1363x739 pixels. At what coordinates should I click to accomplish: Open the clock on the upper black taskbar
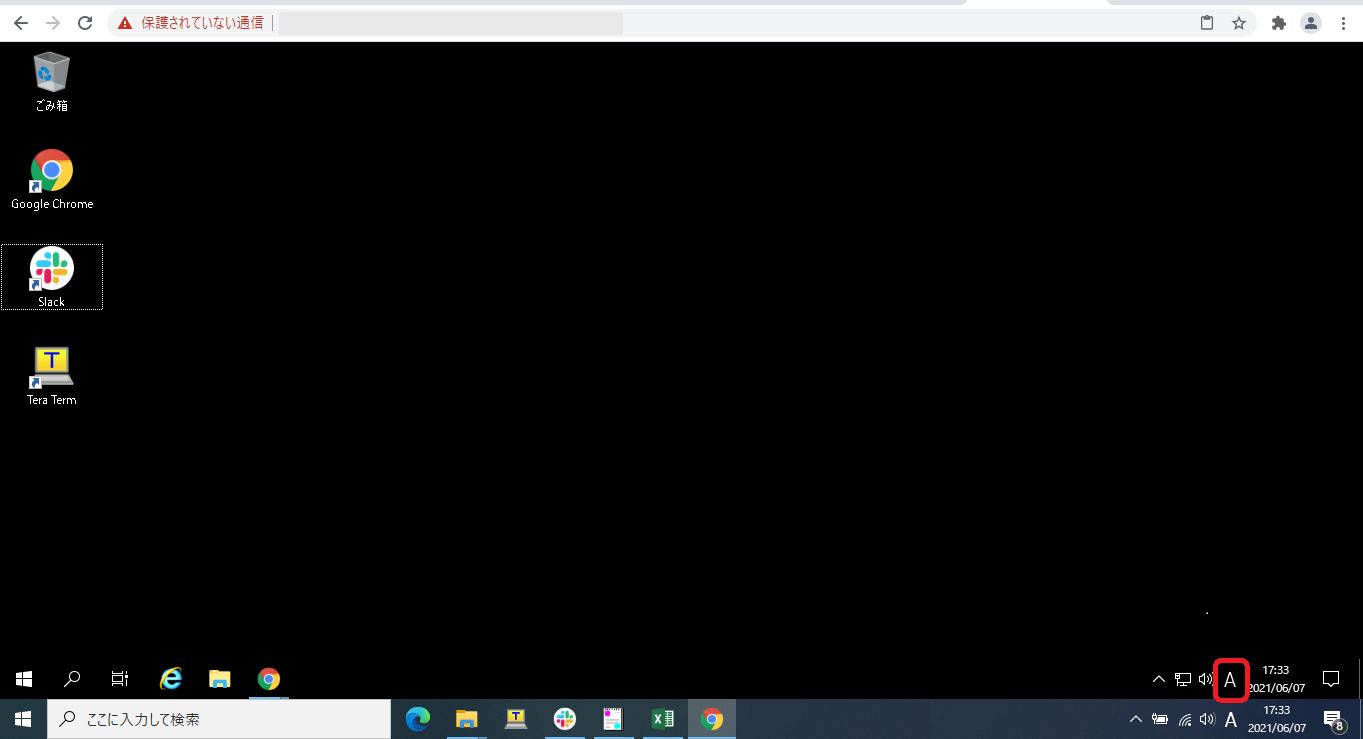coord(1276,679)
